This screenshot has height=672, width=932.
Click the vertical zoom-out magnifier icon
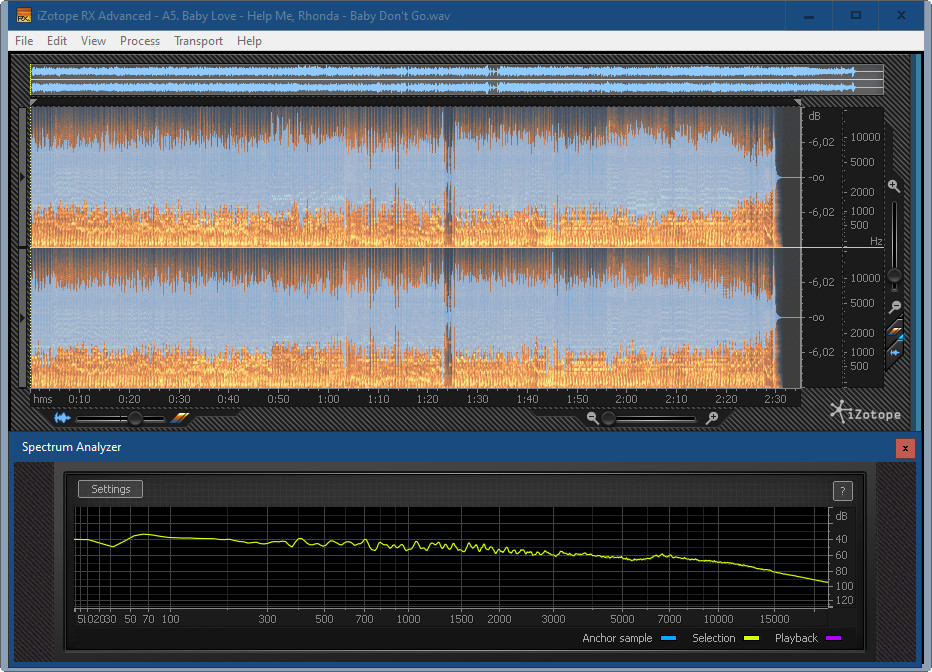point(895,307)
